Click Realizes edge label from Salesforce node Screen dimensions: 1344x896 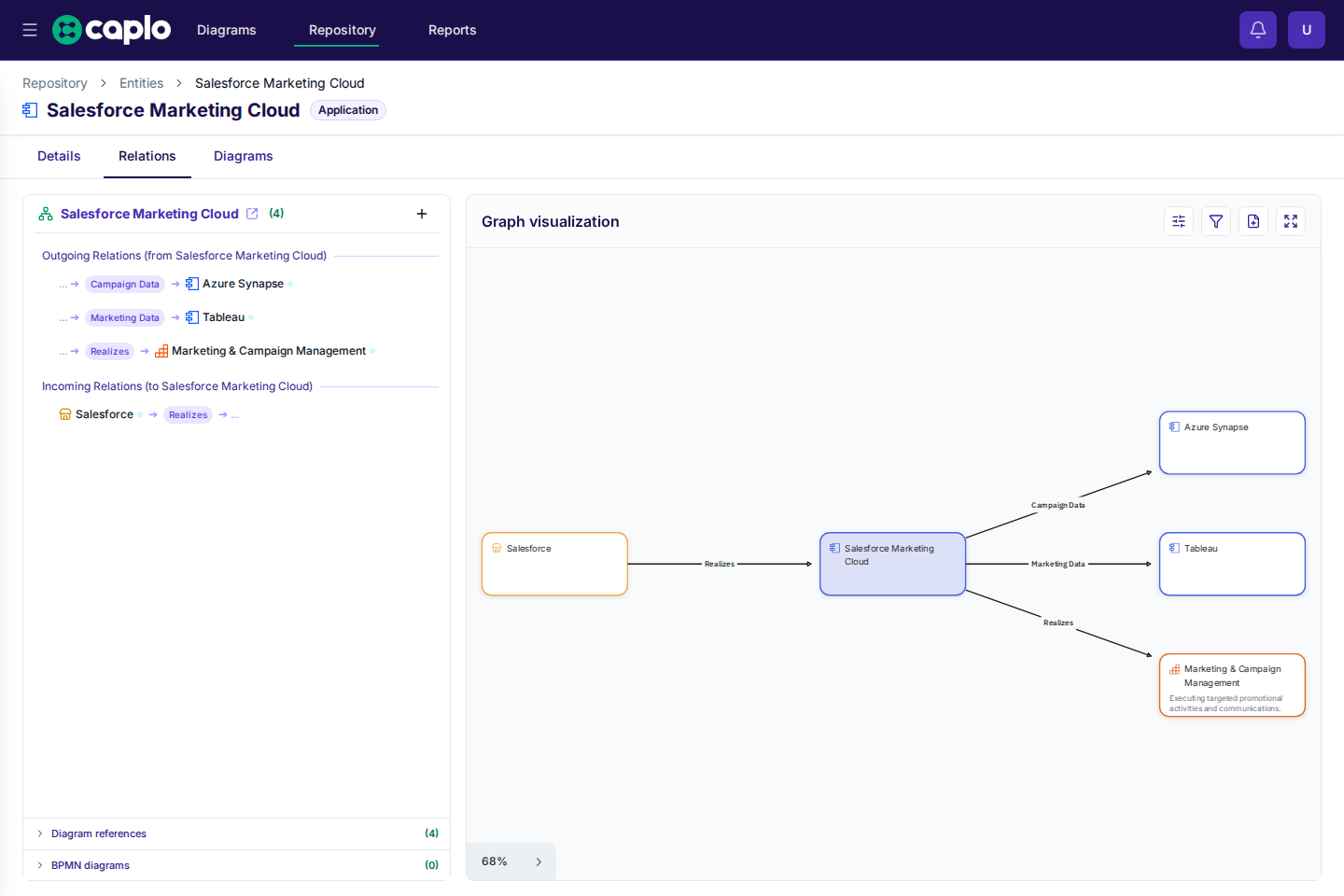point(720,564)
